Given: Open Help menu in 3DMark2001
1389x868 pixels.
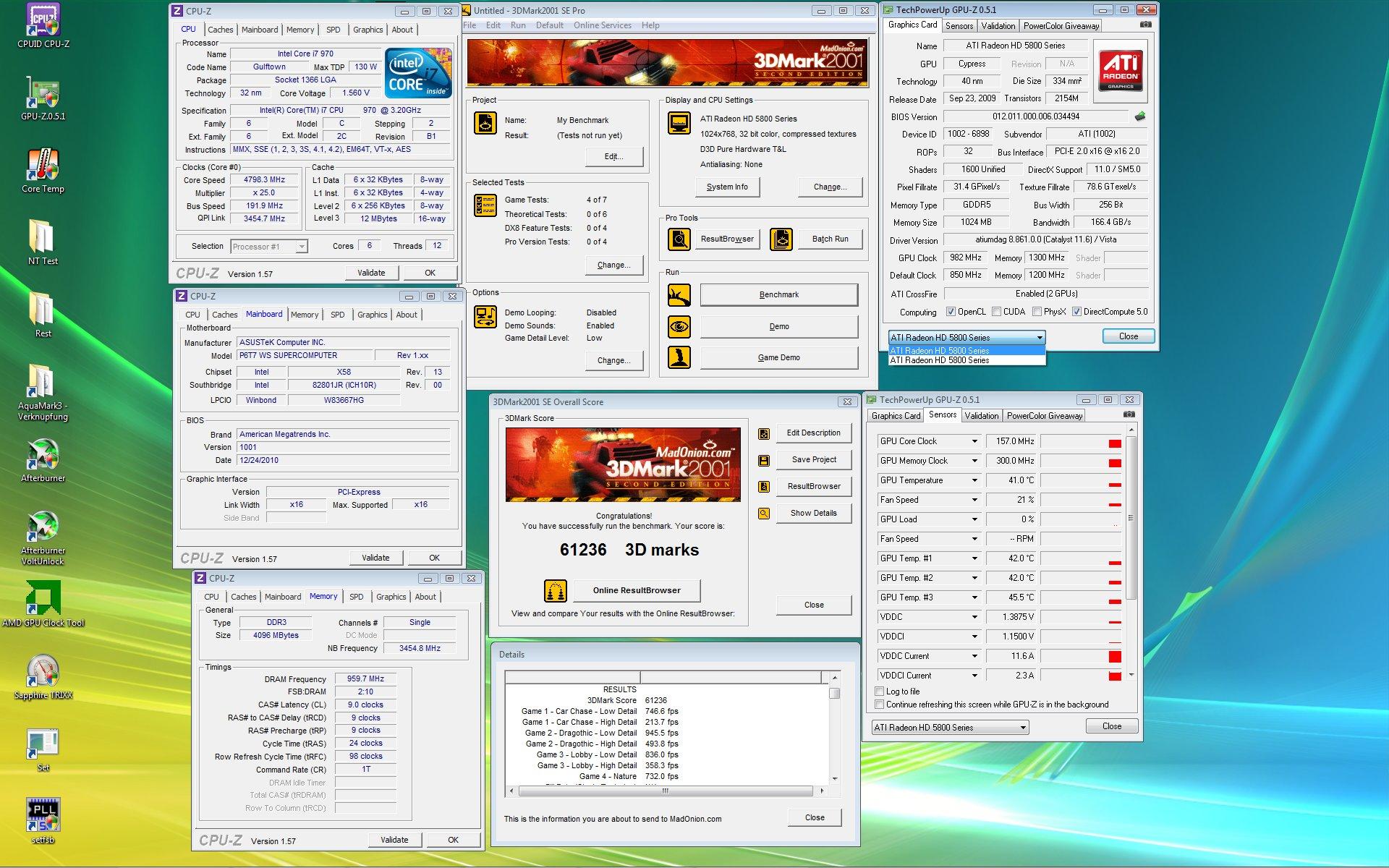Looking at the screenshot, I should (x=650, y=25).
